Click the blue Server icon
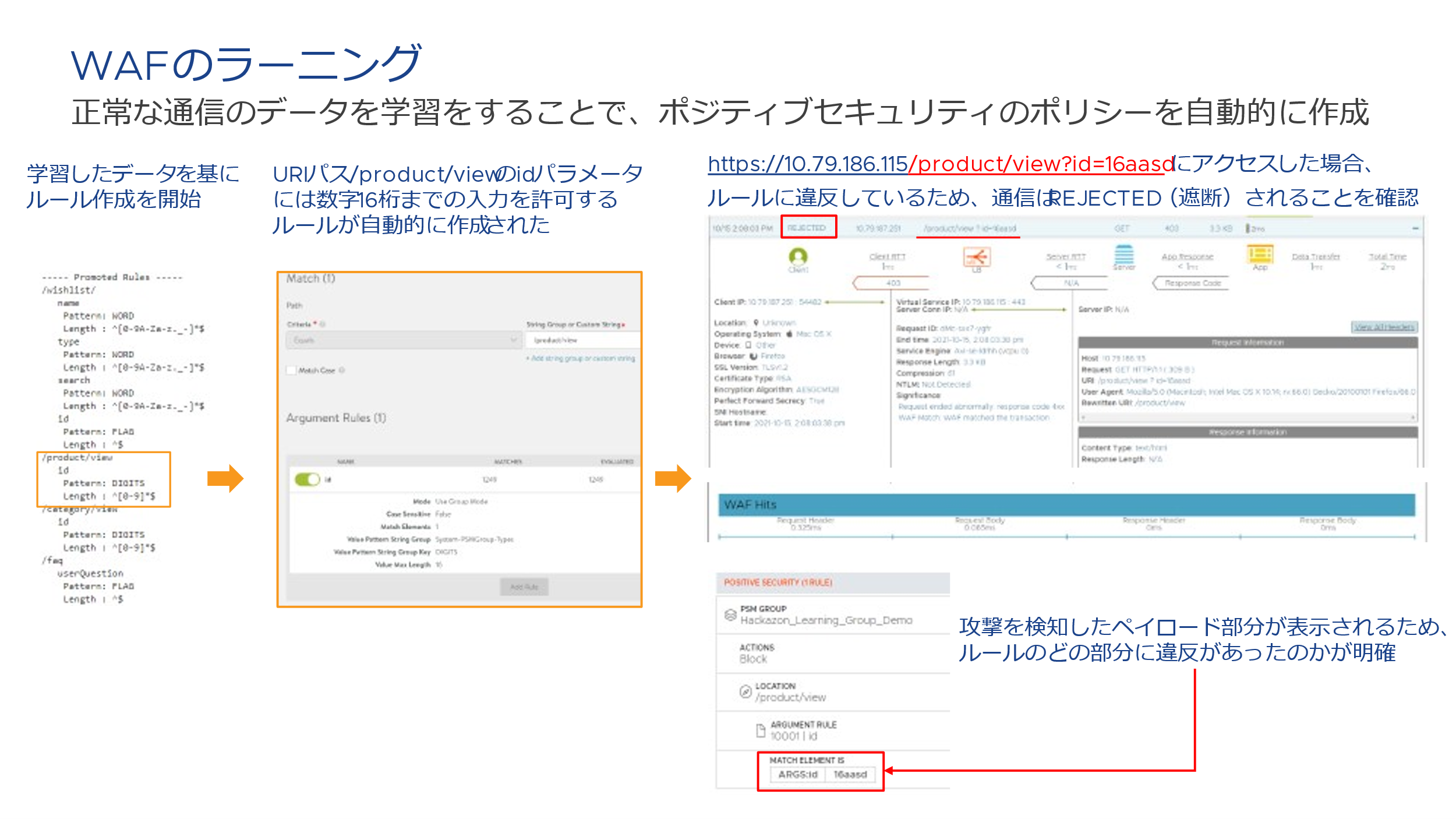 (x=1123, y=255)
